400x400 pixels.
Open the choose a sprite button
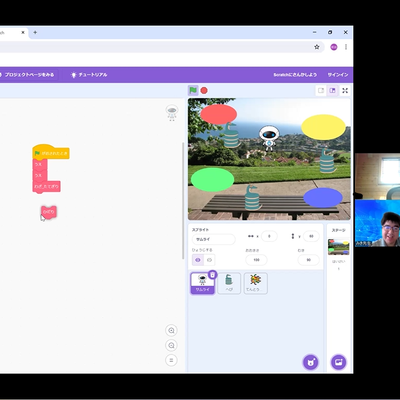[311, 362]
